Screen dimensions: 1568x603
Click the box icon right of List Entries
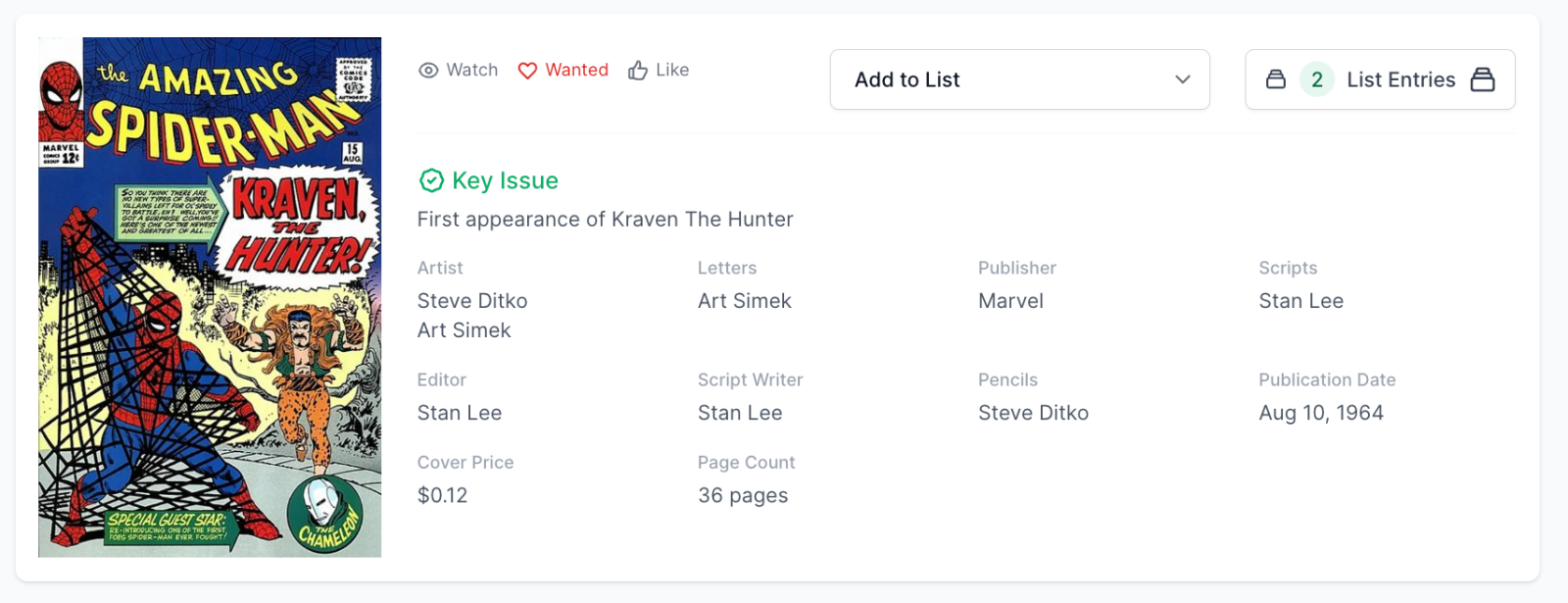coord(1483,79)
